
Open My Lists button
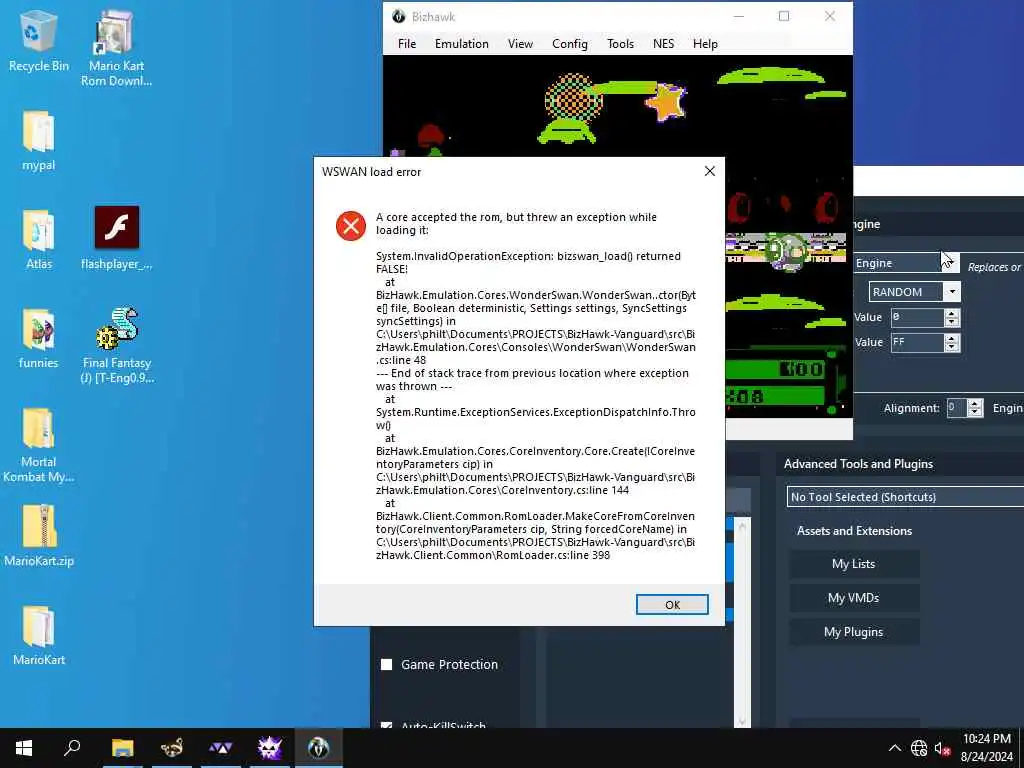coord(854,564)
